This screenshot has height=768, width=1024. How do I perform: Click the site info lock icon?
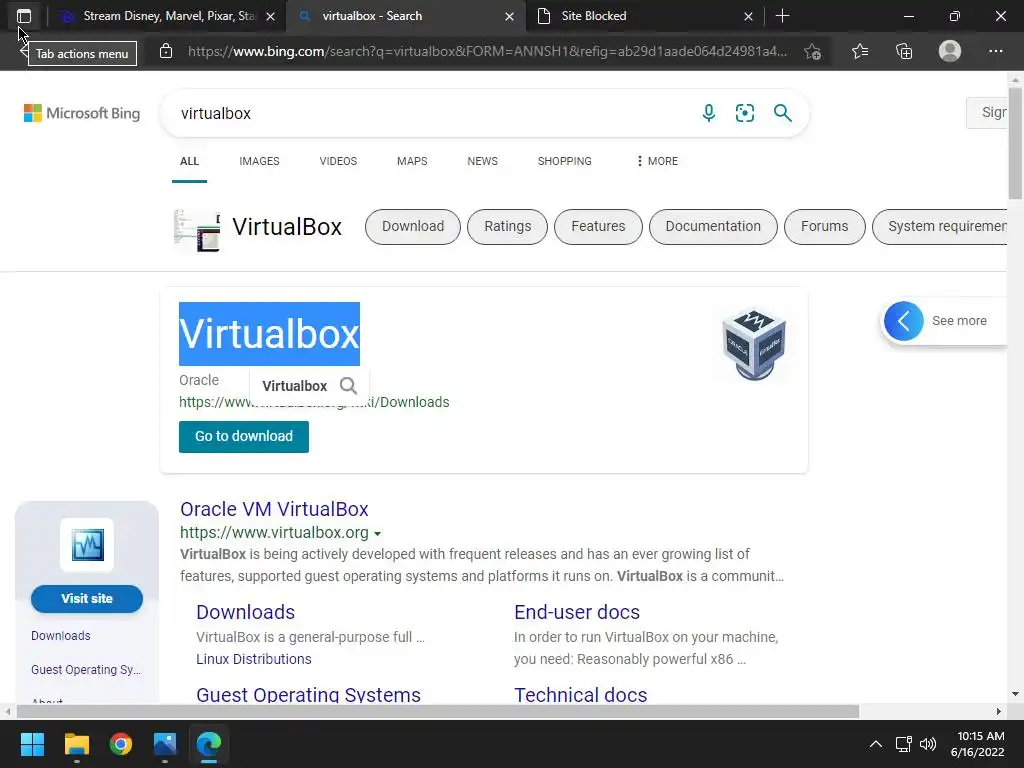pyautogui.click(x=166, y=51)
